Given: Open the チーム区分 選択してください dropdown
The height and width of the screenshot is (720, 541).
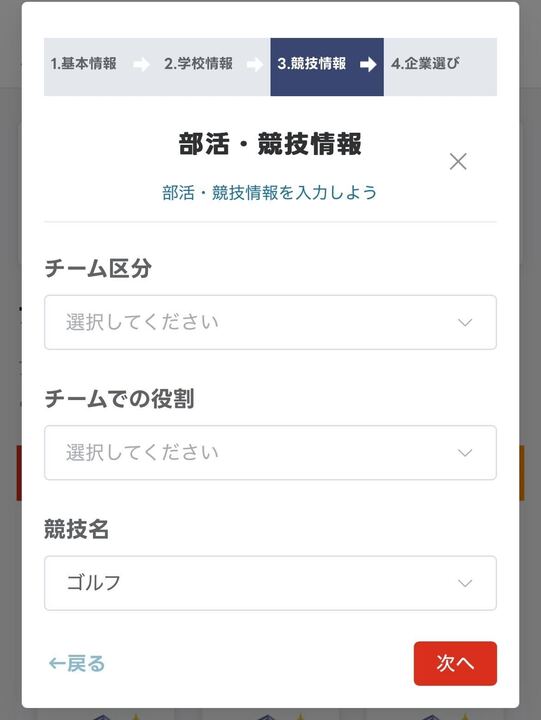Looking at the screenshot, I should click(x=270, y=322).
